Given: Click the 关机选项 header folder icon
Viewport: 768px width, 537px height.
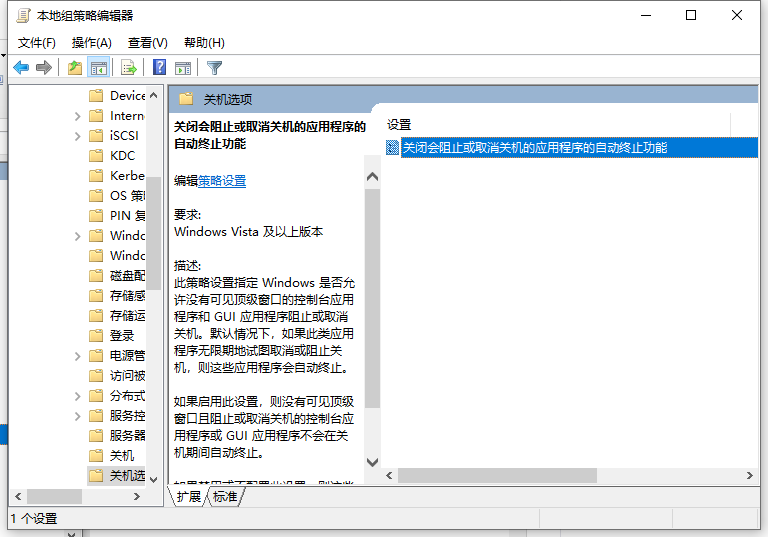Looking at the screenshot, I should coord(186,99).
